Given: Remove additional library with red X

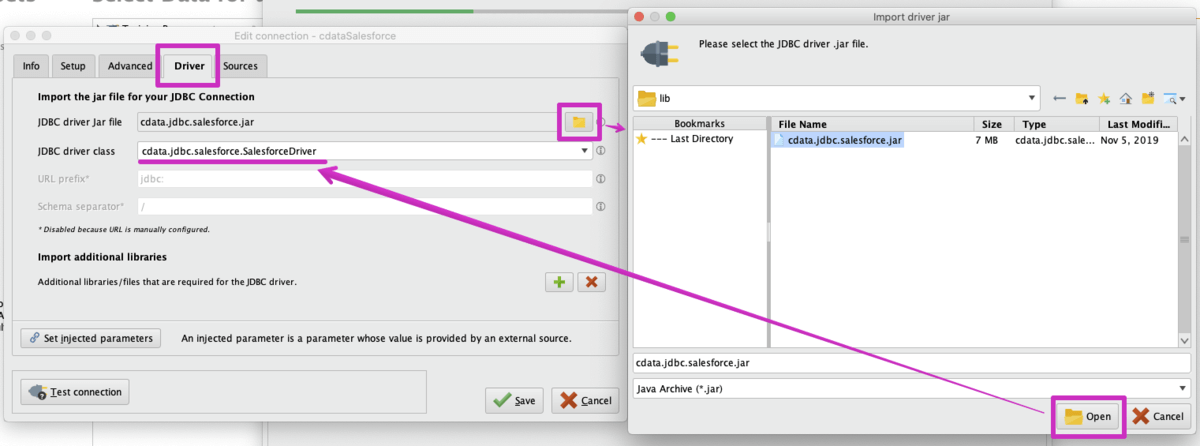Looking at the screenshot, I should coord(591,282).
